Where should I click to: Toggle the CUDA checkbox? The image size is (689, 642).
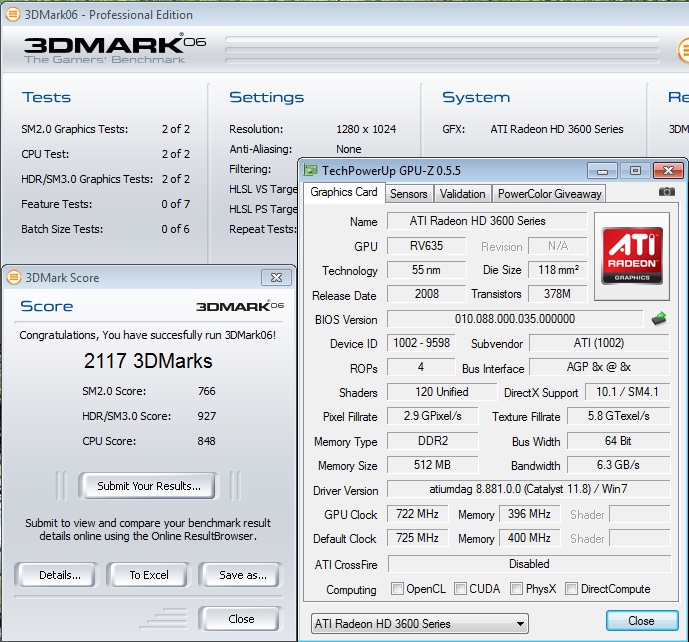pyautogui.click(x=460, y=588)
